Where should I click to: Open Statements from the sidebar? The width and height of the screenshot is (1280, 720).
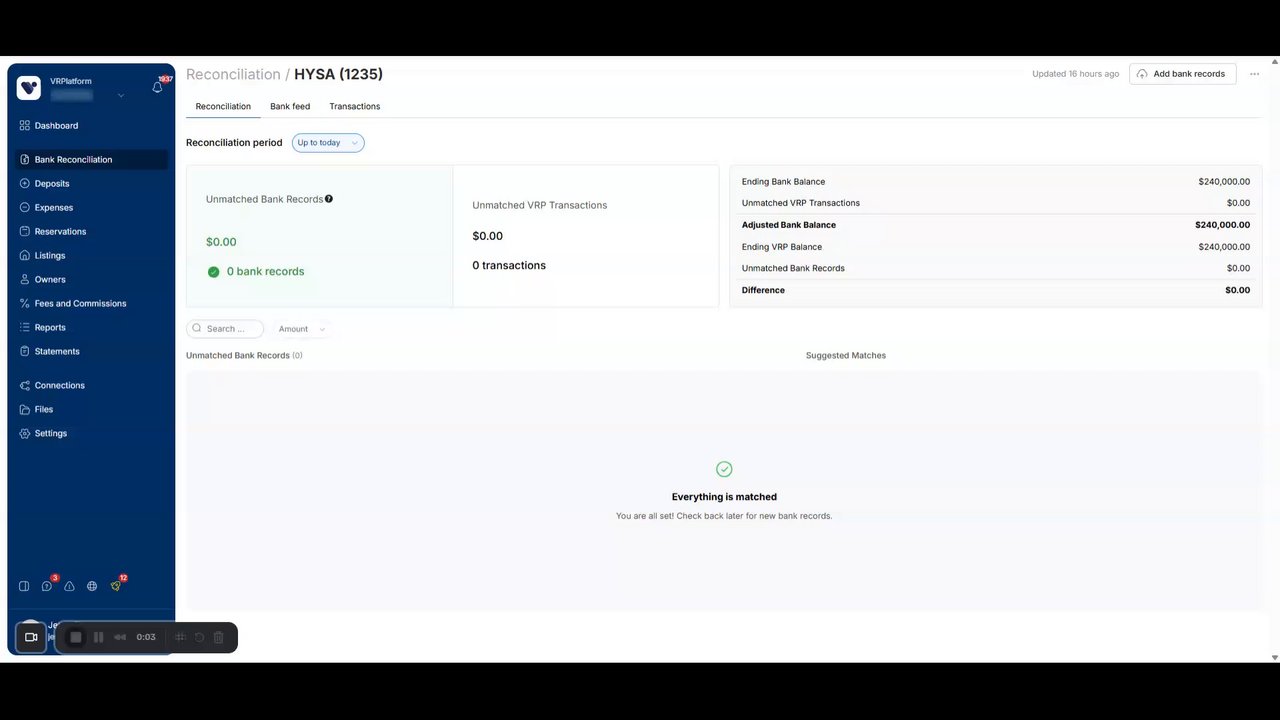pos(57,352)
